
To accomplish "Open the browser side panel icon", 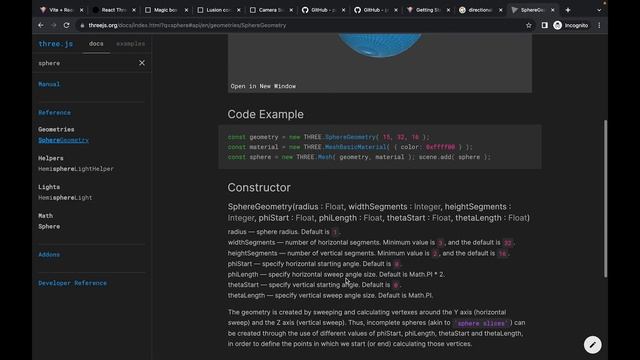I will tap(544, 25).
